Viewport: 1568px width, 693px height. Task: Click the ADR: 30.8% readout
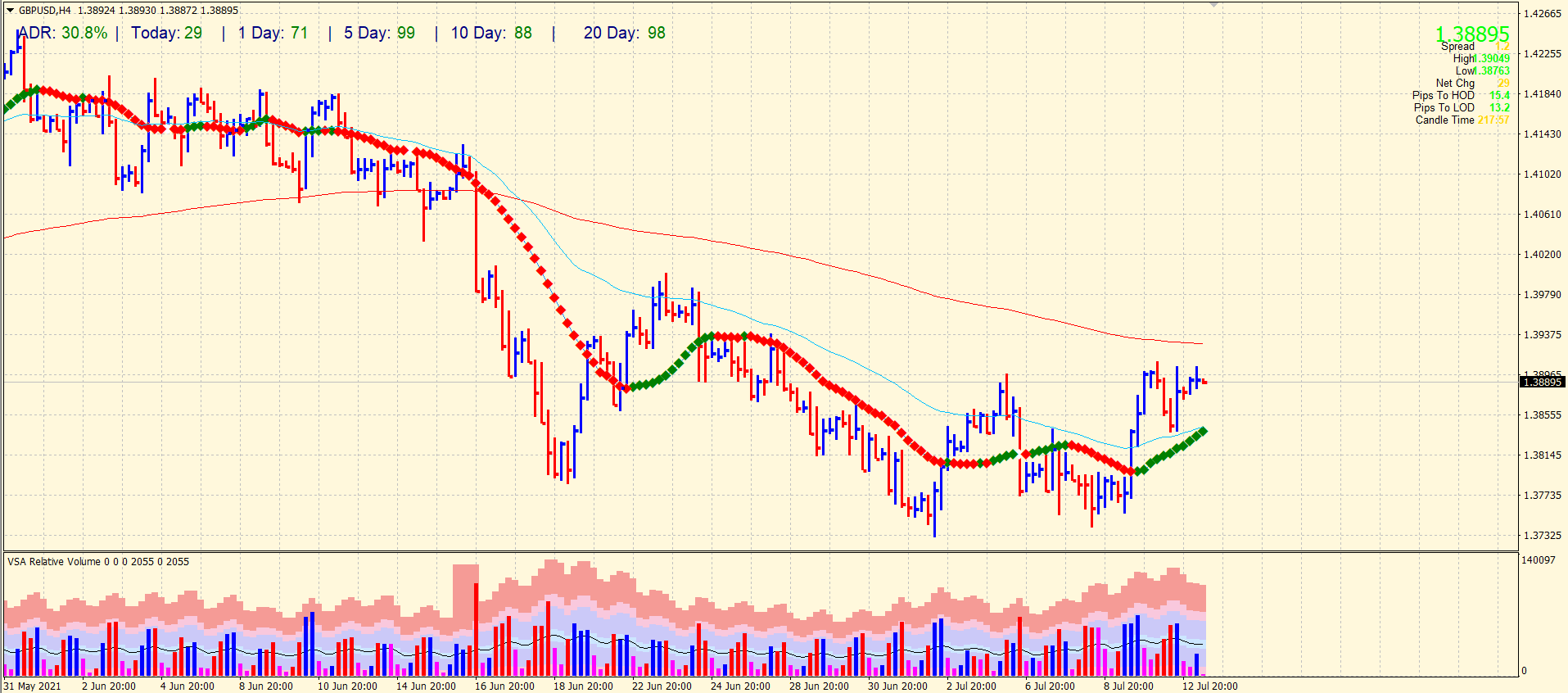[63, 33]
